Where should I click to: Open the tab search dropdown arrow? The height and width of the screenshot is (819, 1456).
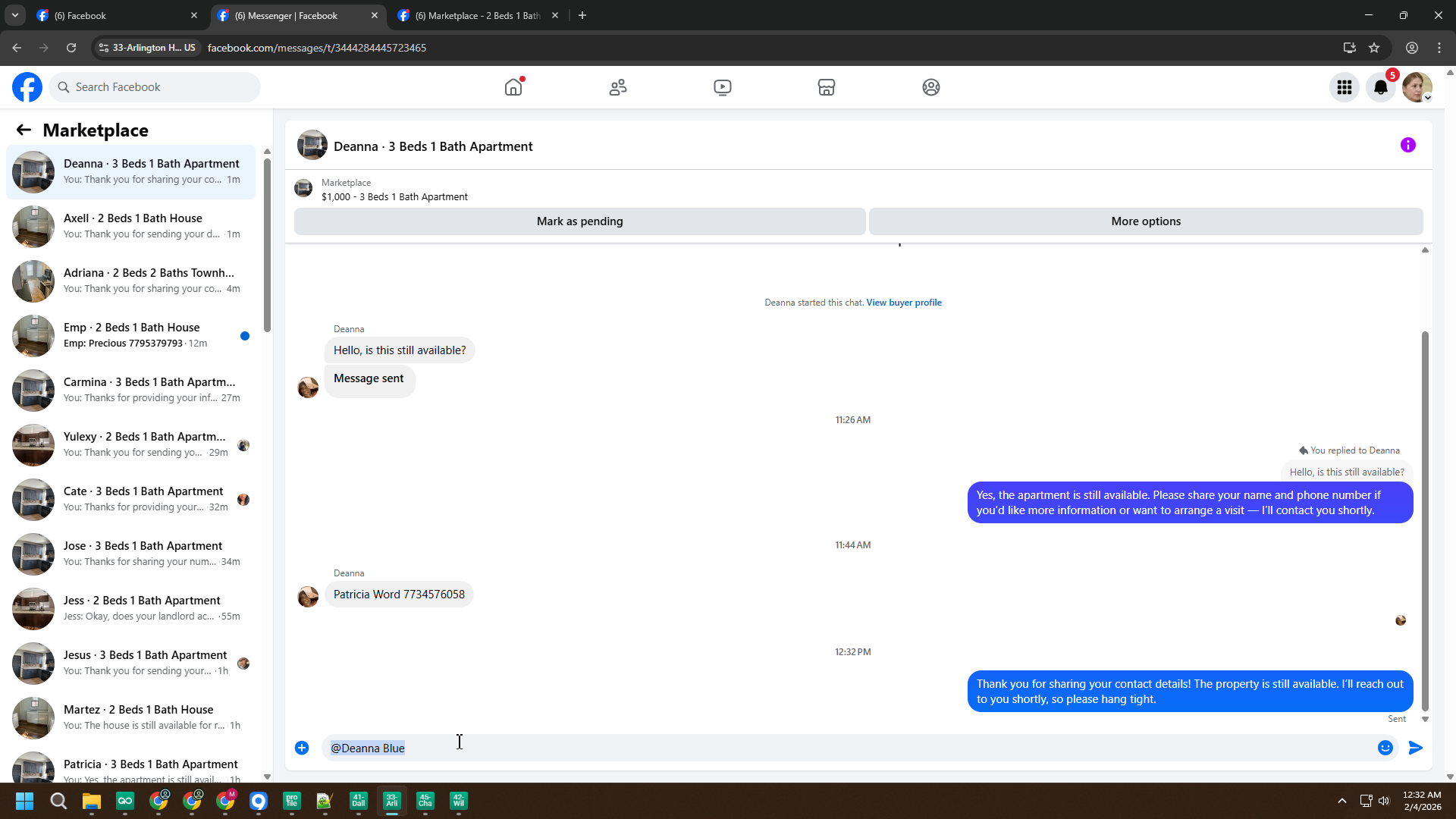[14, 15]
